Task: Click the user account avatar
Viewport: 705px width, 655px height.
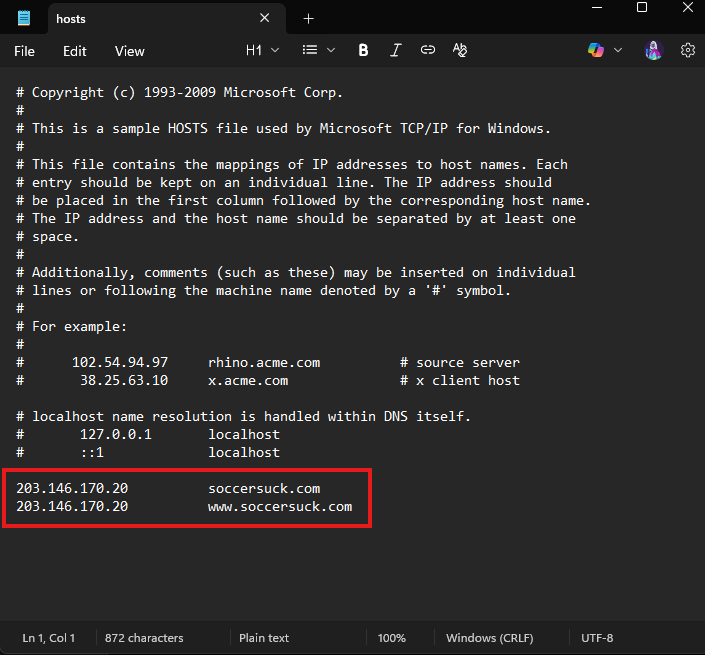Action: point(654,50)
